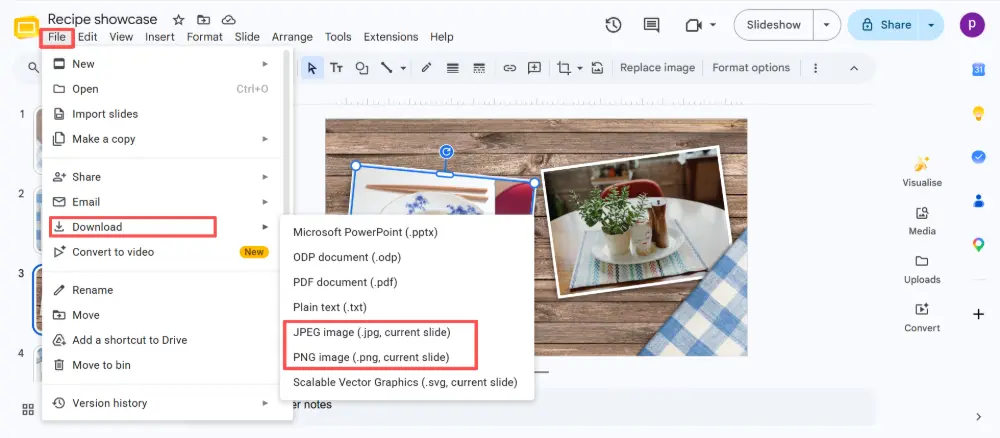Viewport: 1000px width, 438px height.
Task: Open the Convert side tool
Action: [922, 318]
